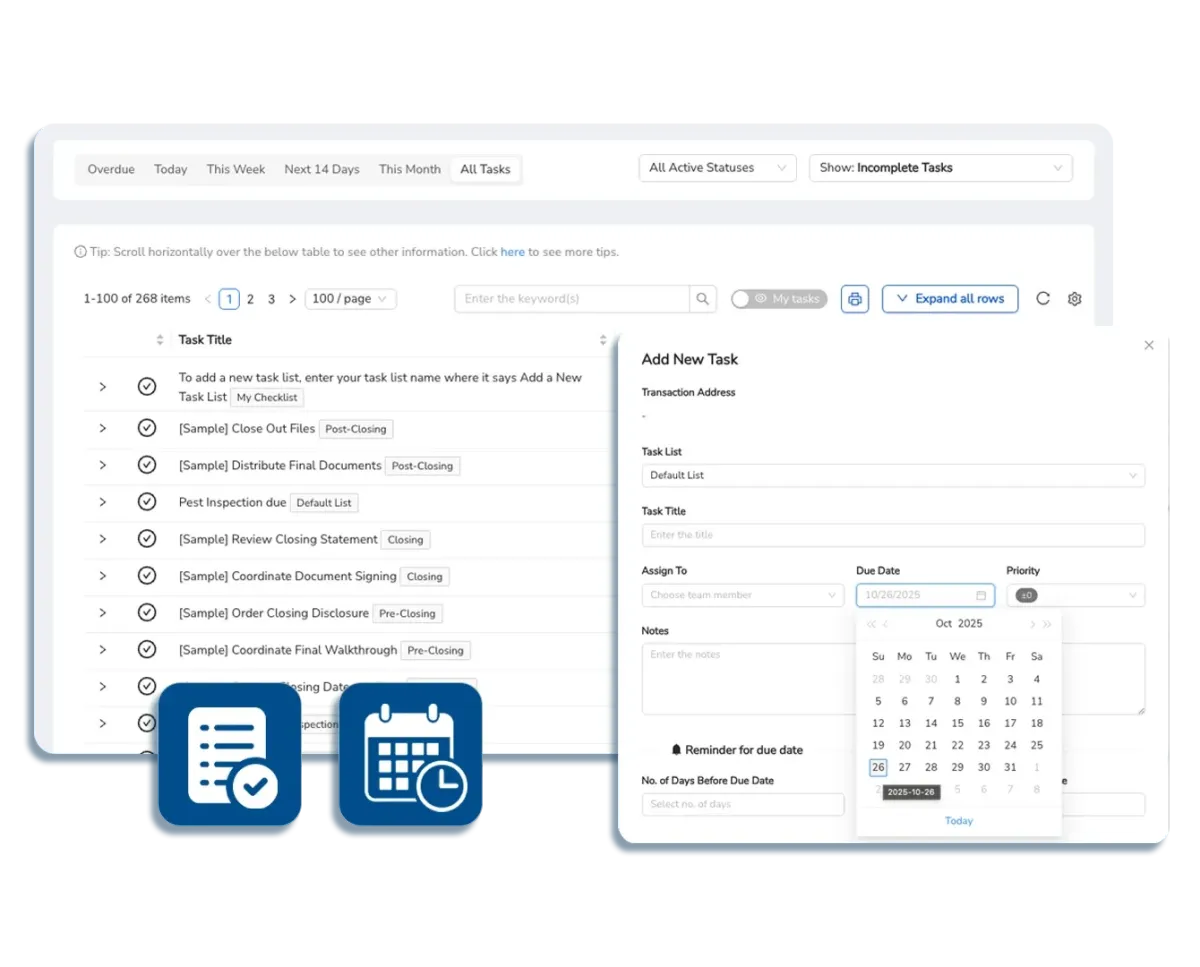Go to next page of tasks
Image resolution: width=1200 pixels, height=967 pixels.
(x=292, y=299)
